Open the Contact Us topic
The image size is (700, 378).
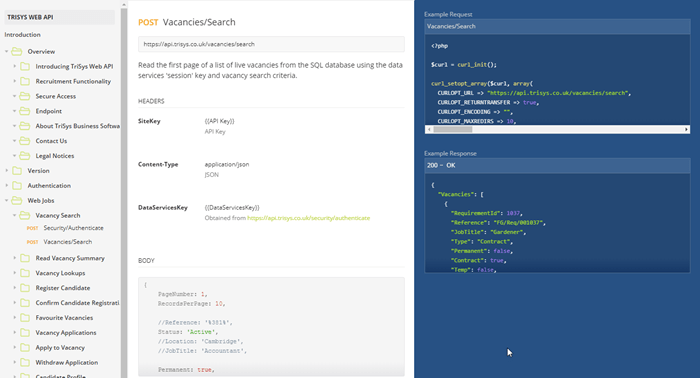51,141
